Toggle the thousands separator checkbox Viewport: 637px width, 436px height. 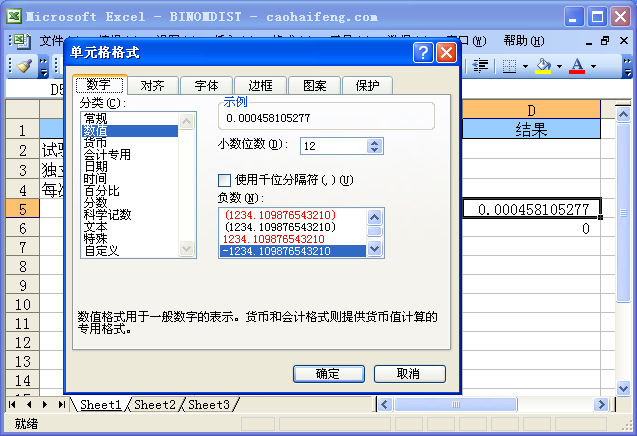(224, 180)
